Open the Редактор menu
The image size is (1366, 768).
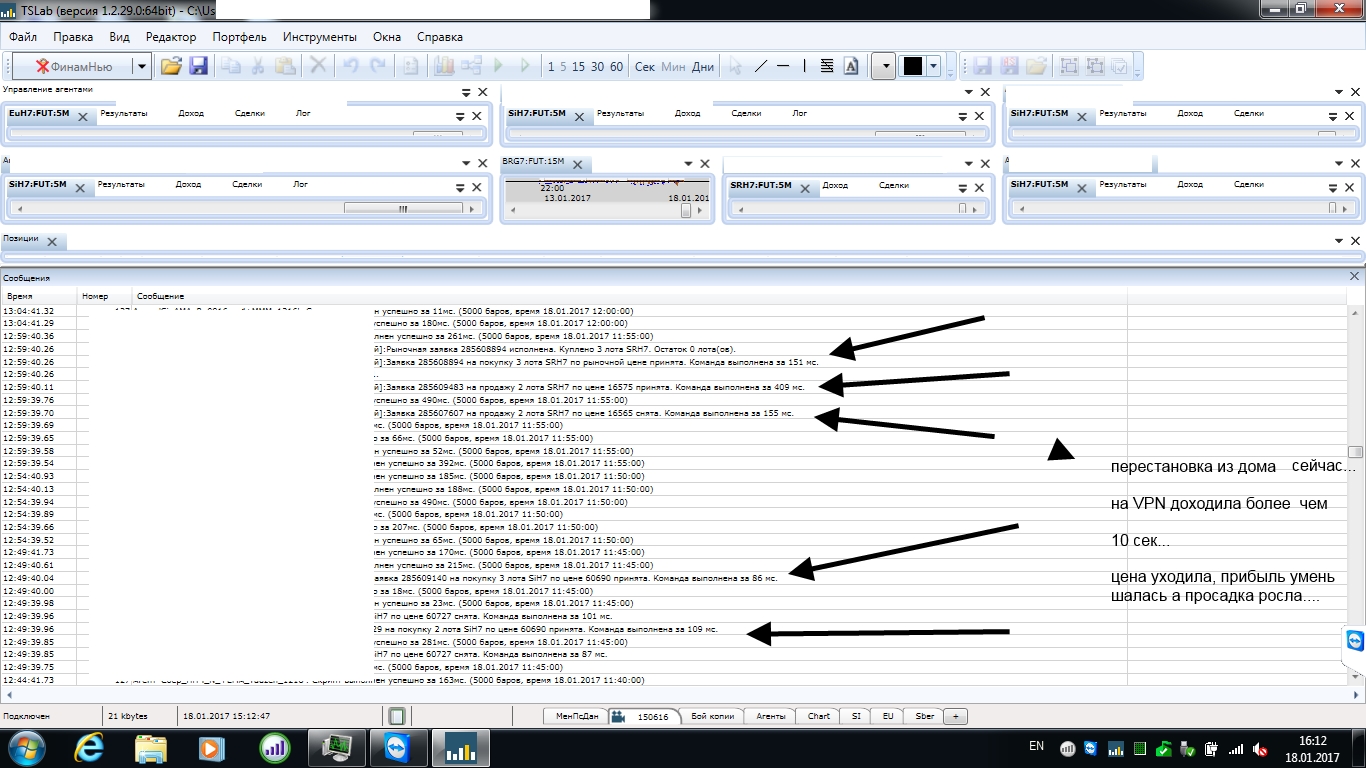pyautogui.click(x=170, y=37)
